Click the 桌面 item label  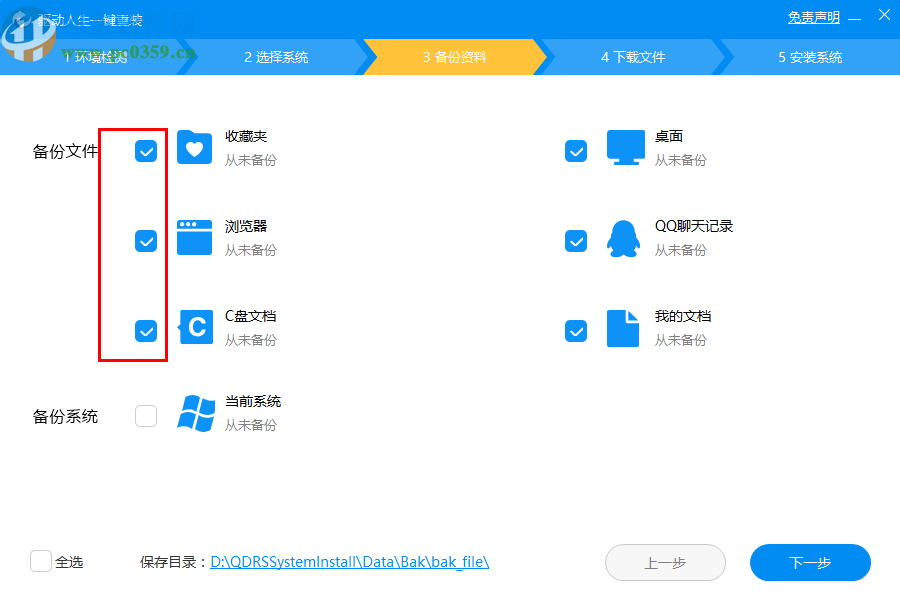pyautogui.click(x=669, y=137)
